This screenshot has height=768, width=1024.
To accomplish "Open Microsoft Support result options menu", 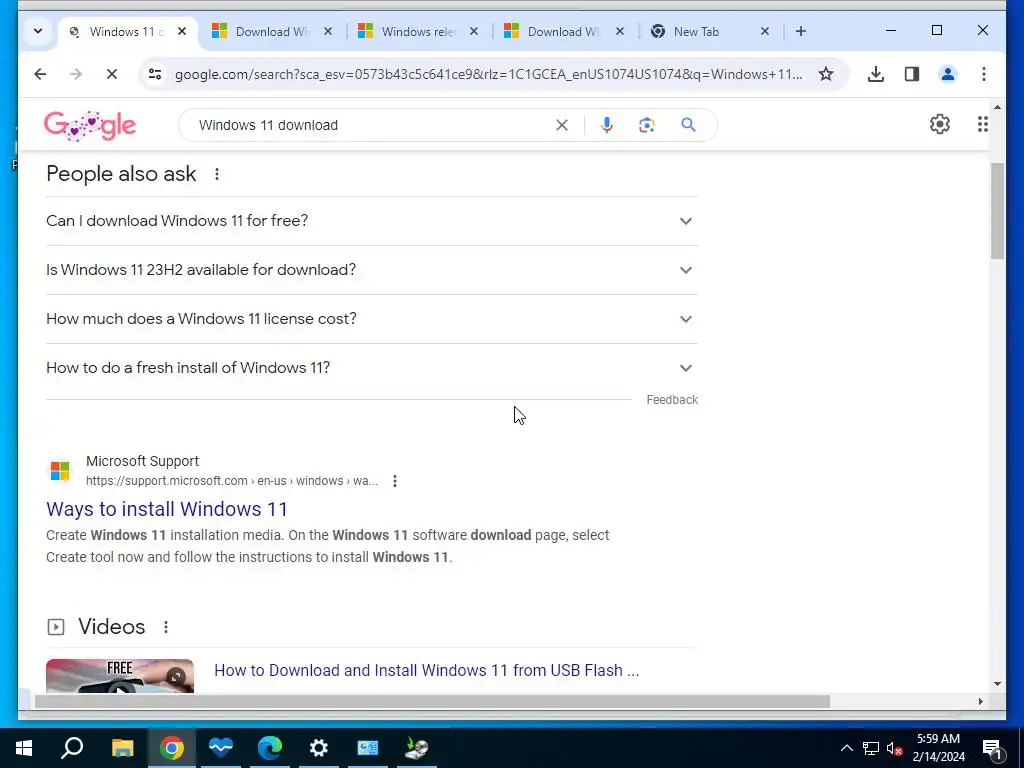I will click(x=394, y=481).
